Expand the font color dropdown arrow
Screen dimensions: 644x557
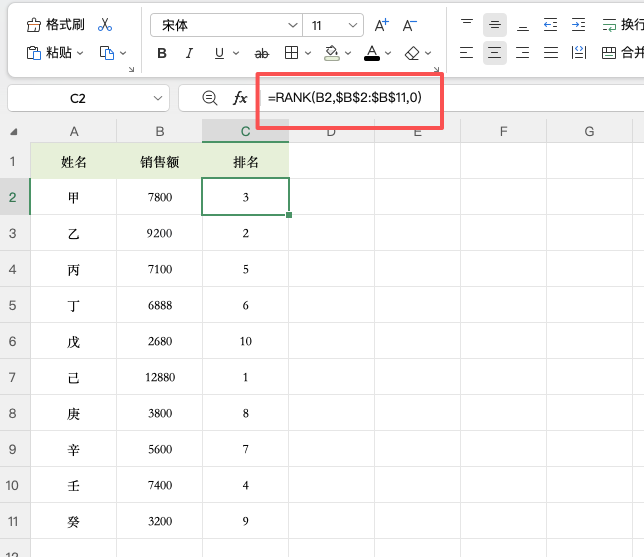(x=388, y=53)
